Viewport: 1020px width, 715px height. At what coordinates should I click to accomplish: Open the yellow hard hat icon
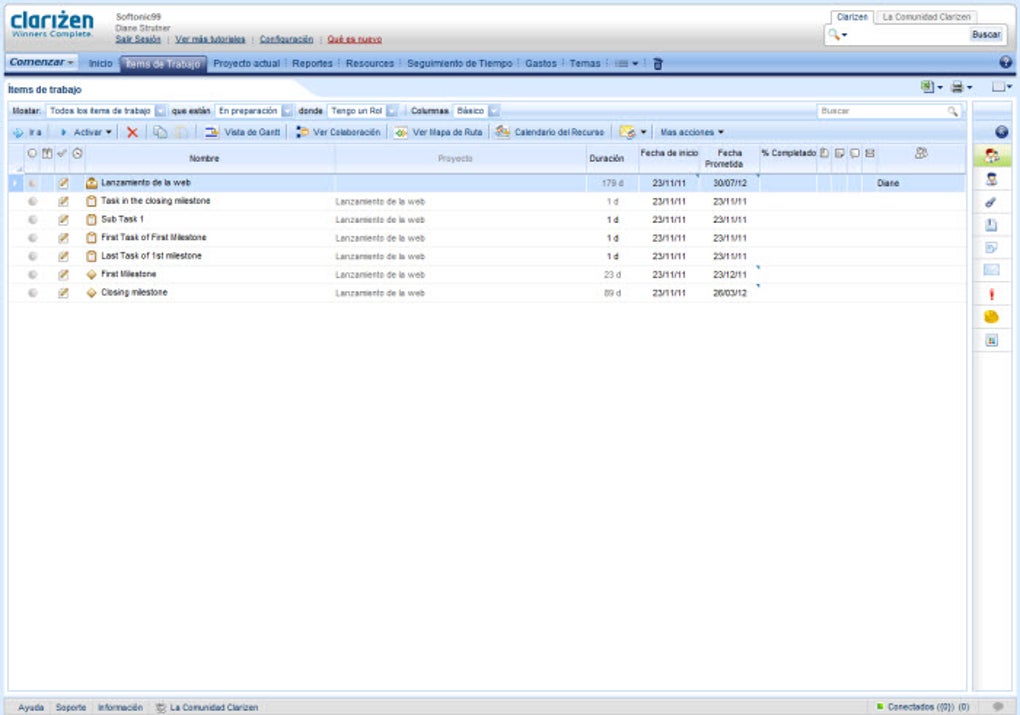(991, 317)
